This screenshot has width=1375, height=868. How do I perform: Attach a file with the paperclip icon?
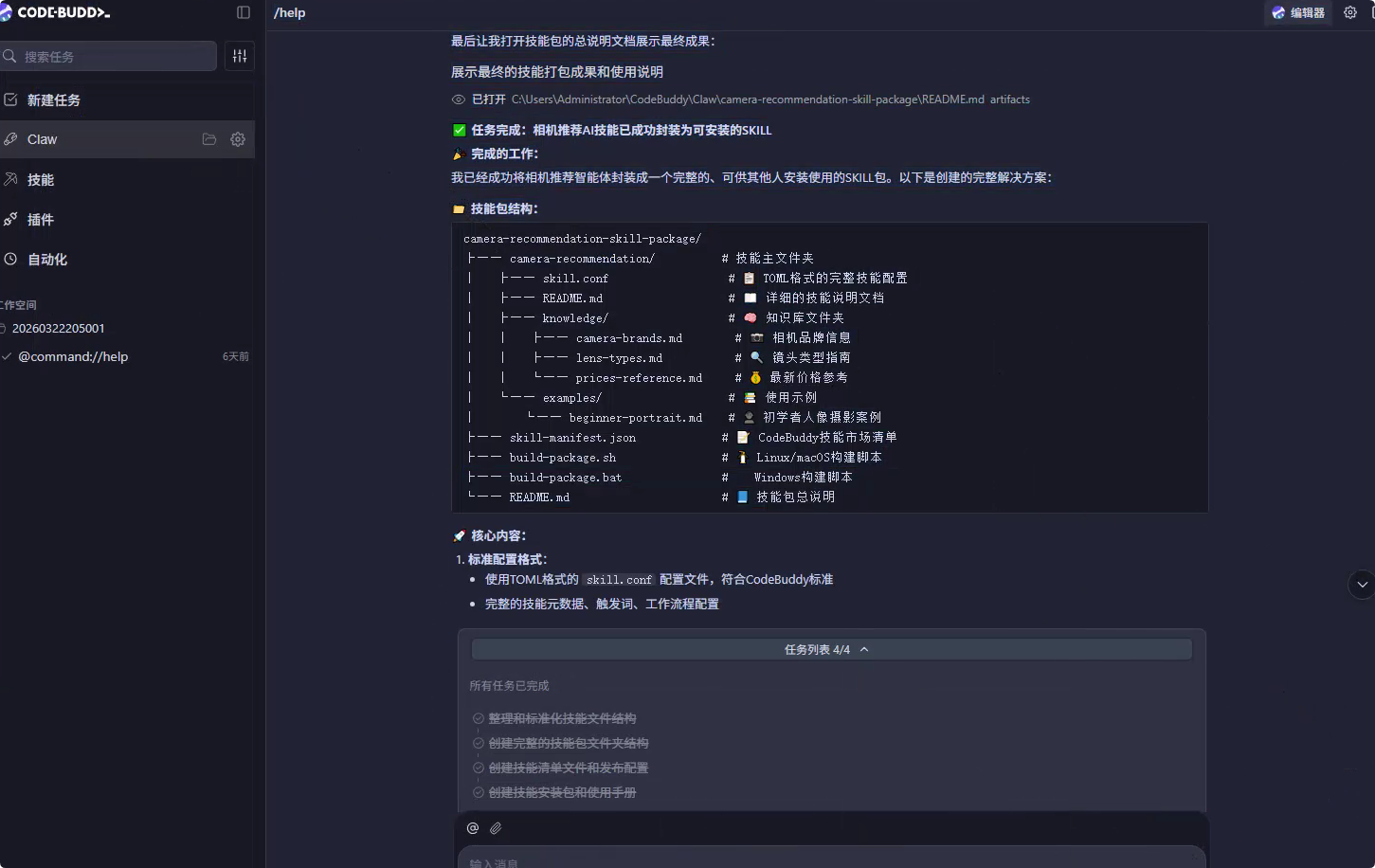pyautogui.click(x=496, y=828)
